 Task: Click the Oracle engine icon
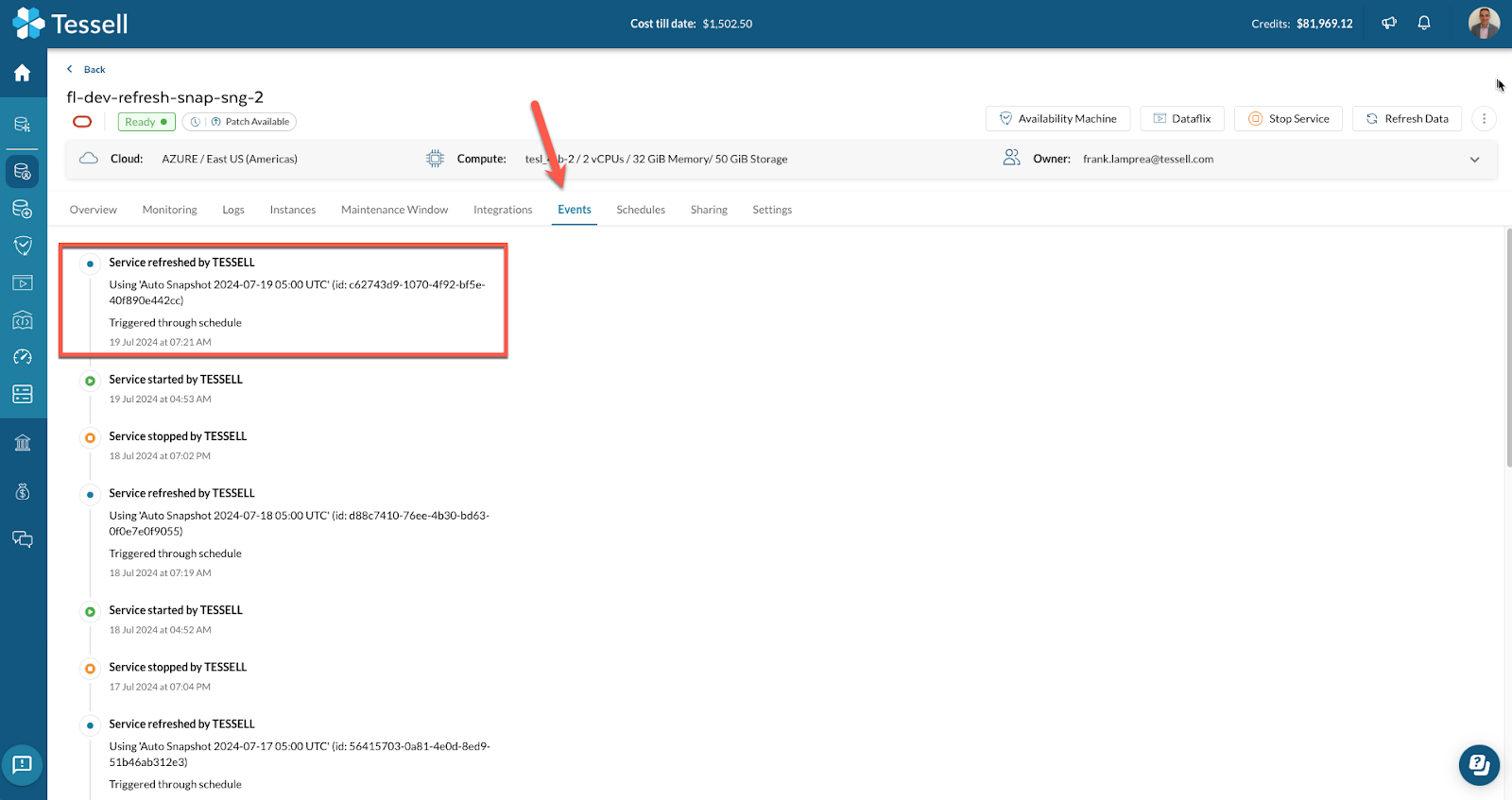pos(82,122)
